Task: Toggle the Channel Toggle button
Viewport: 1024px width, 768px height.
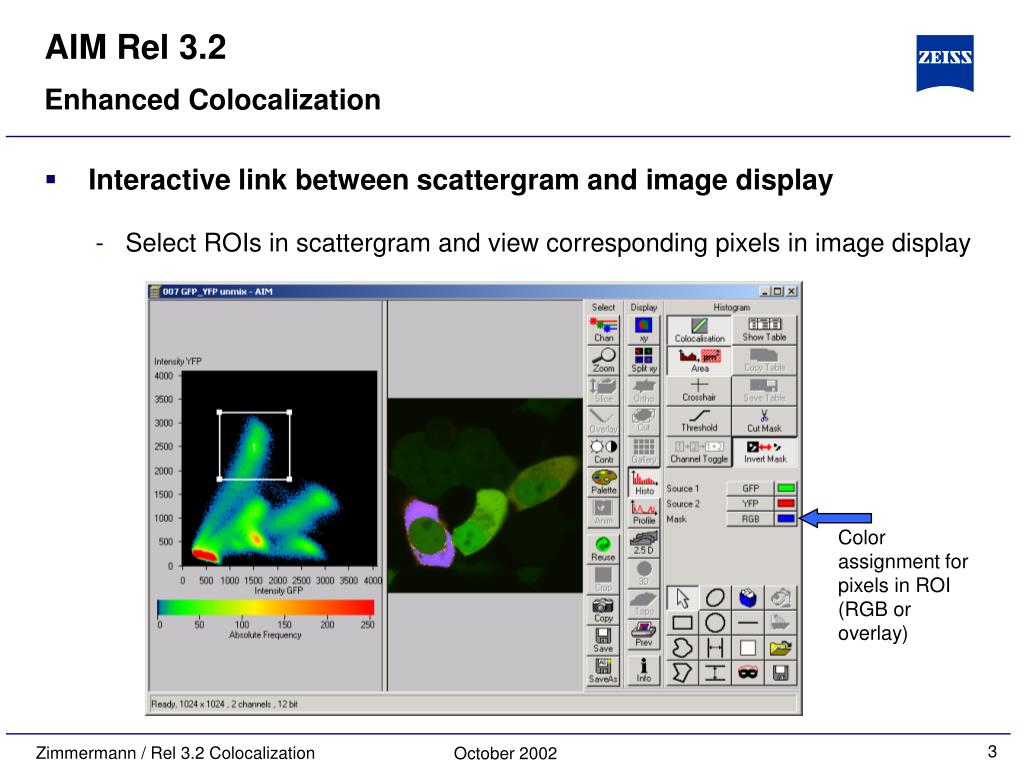Action: (699, 451)
